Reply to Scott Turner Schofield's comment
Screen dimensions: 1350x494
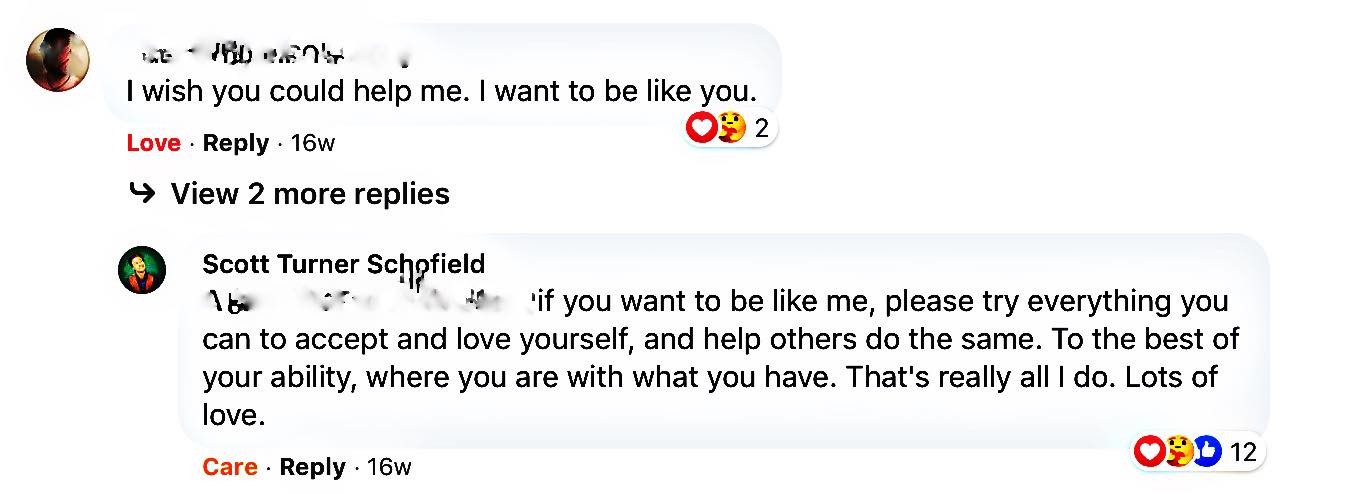coord(313,467)
